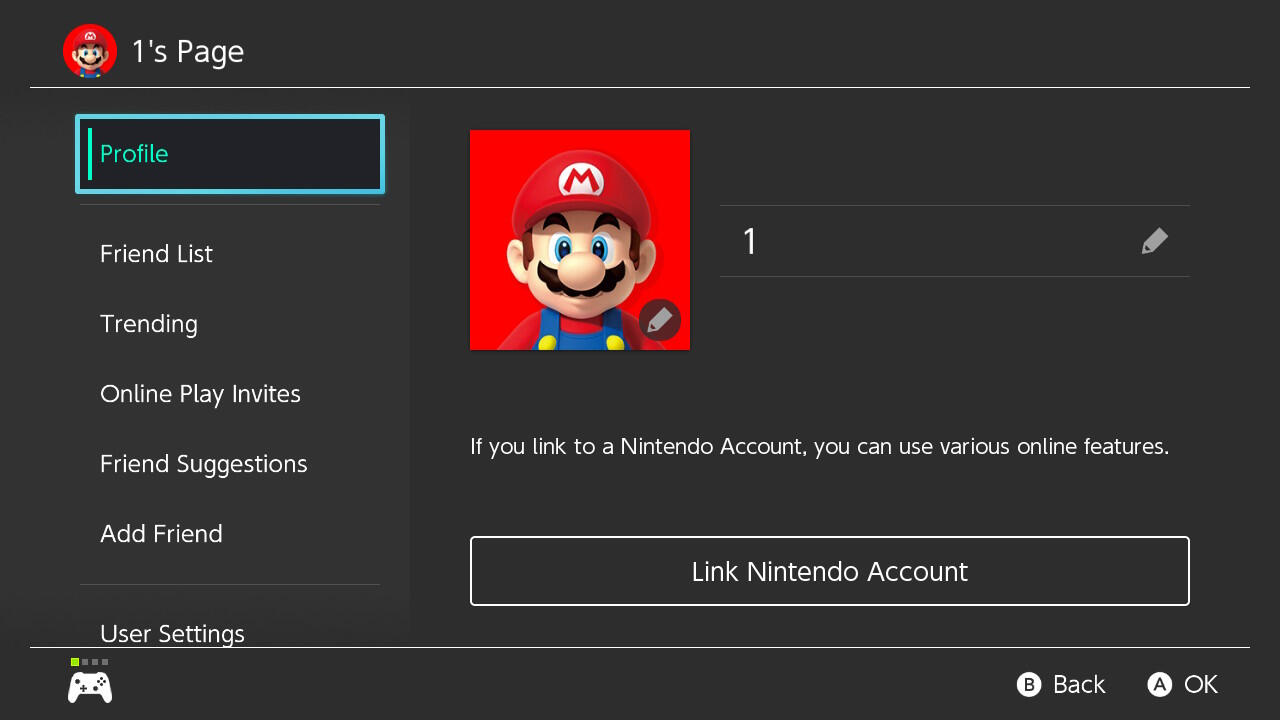Select the Trending sidebar entry
The height and width of the screenshot is (720, 1280).
[x=149, y=324]
